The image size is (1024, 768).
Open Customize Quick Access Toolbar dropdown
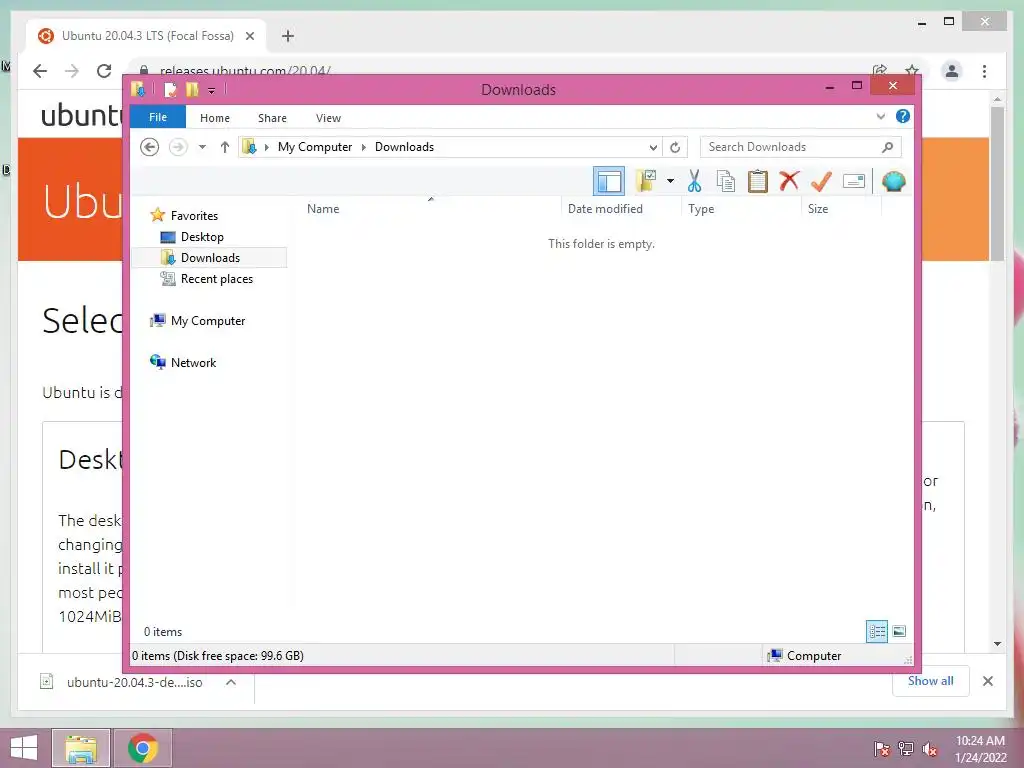[211, 90]
